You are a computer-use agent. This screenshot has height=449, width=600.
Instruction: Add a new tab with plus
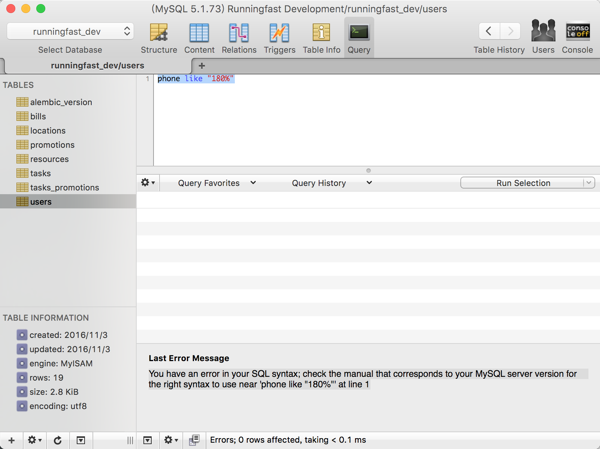pos(202,66)
